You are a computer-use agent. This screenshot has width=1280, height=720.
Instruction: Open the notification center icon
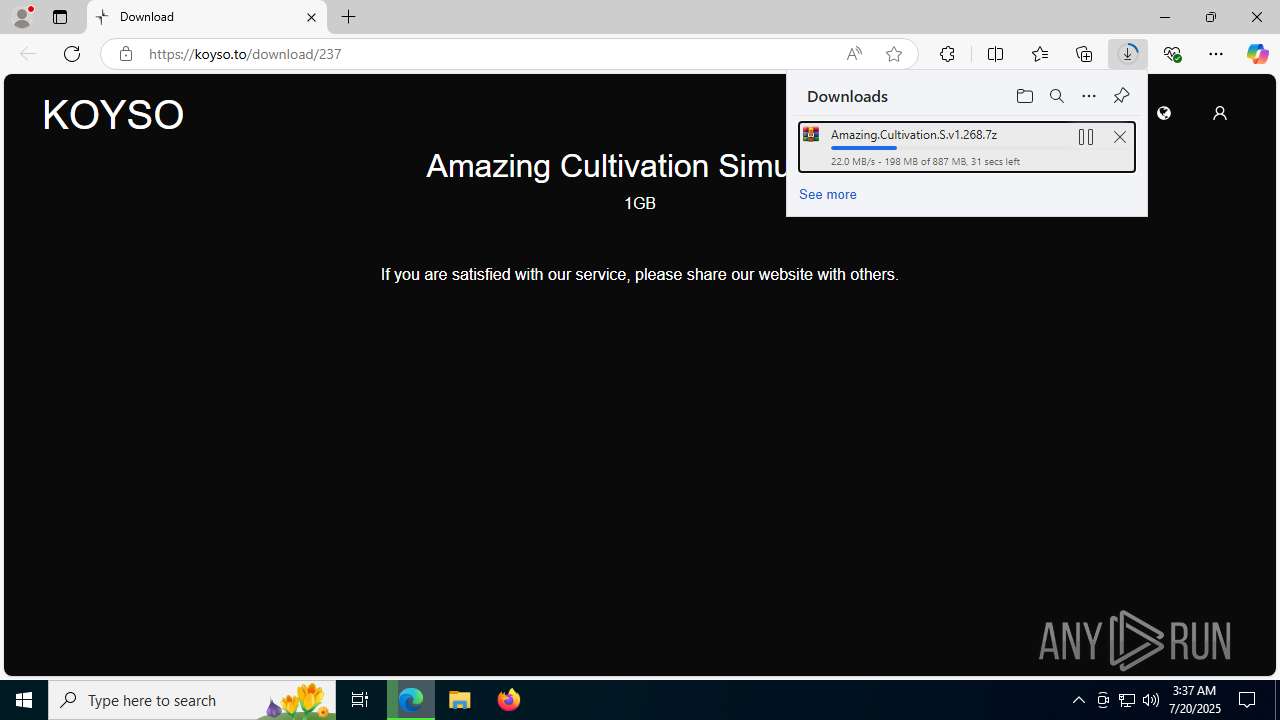(x=1247, y=700)
